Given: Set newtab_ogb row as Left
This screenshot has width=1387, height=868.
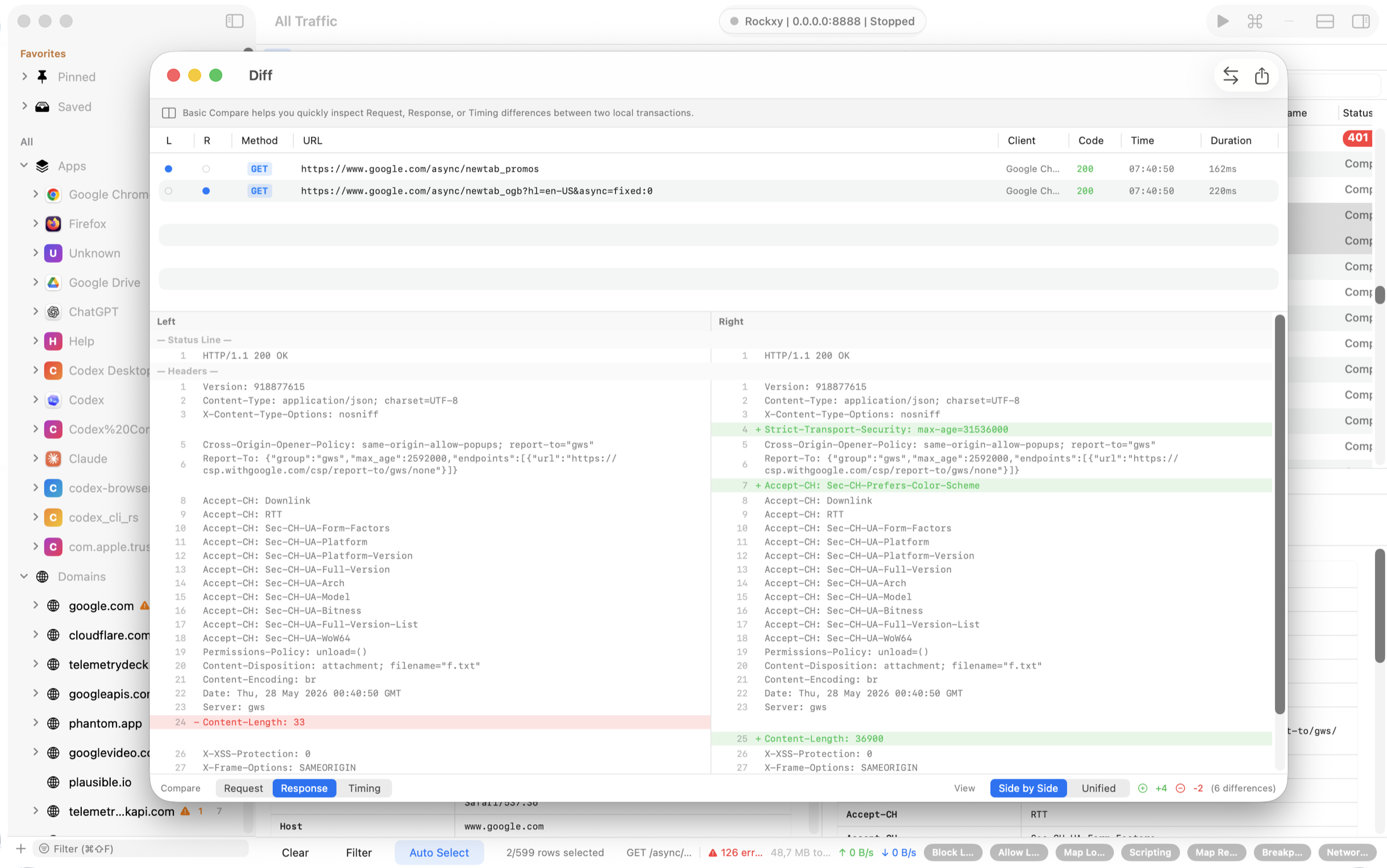Looking at the screenshot, I should [168, 191].
